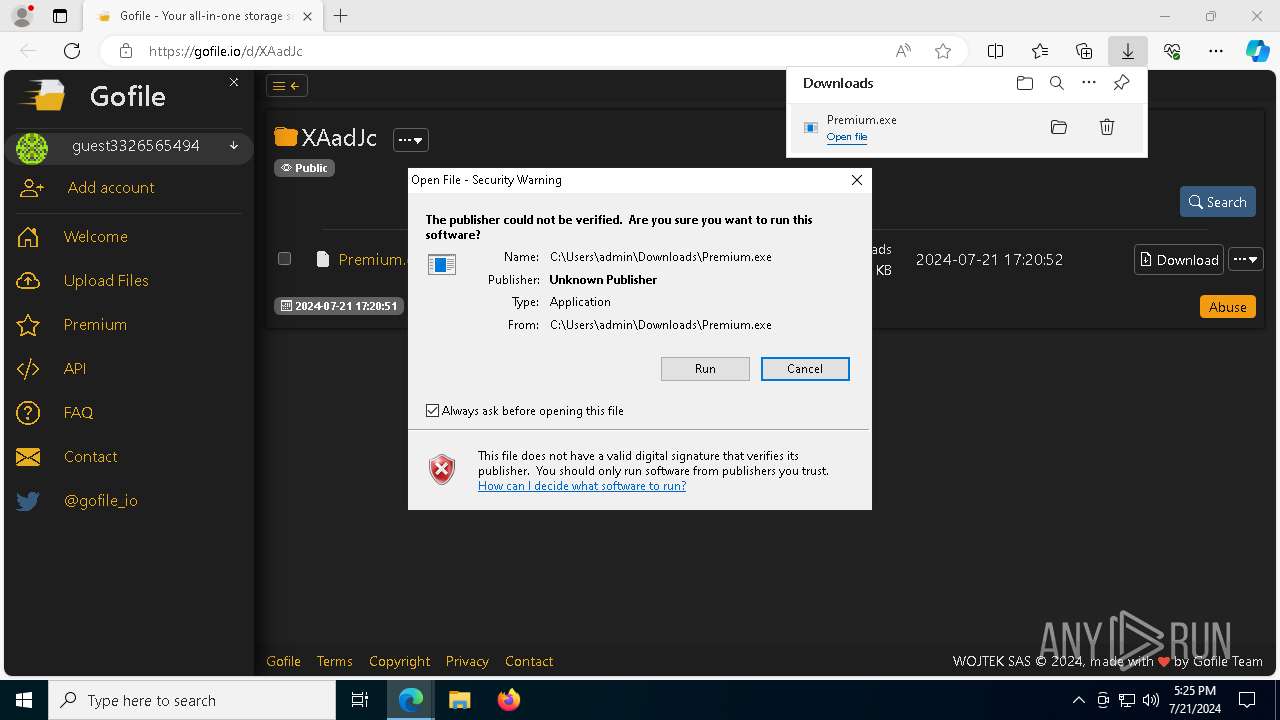Open How can I decide what software link
Viewport: 1280px width, 720px height.
582,486
